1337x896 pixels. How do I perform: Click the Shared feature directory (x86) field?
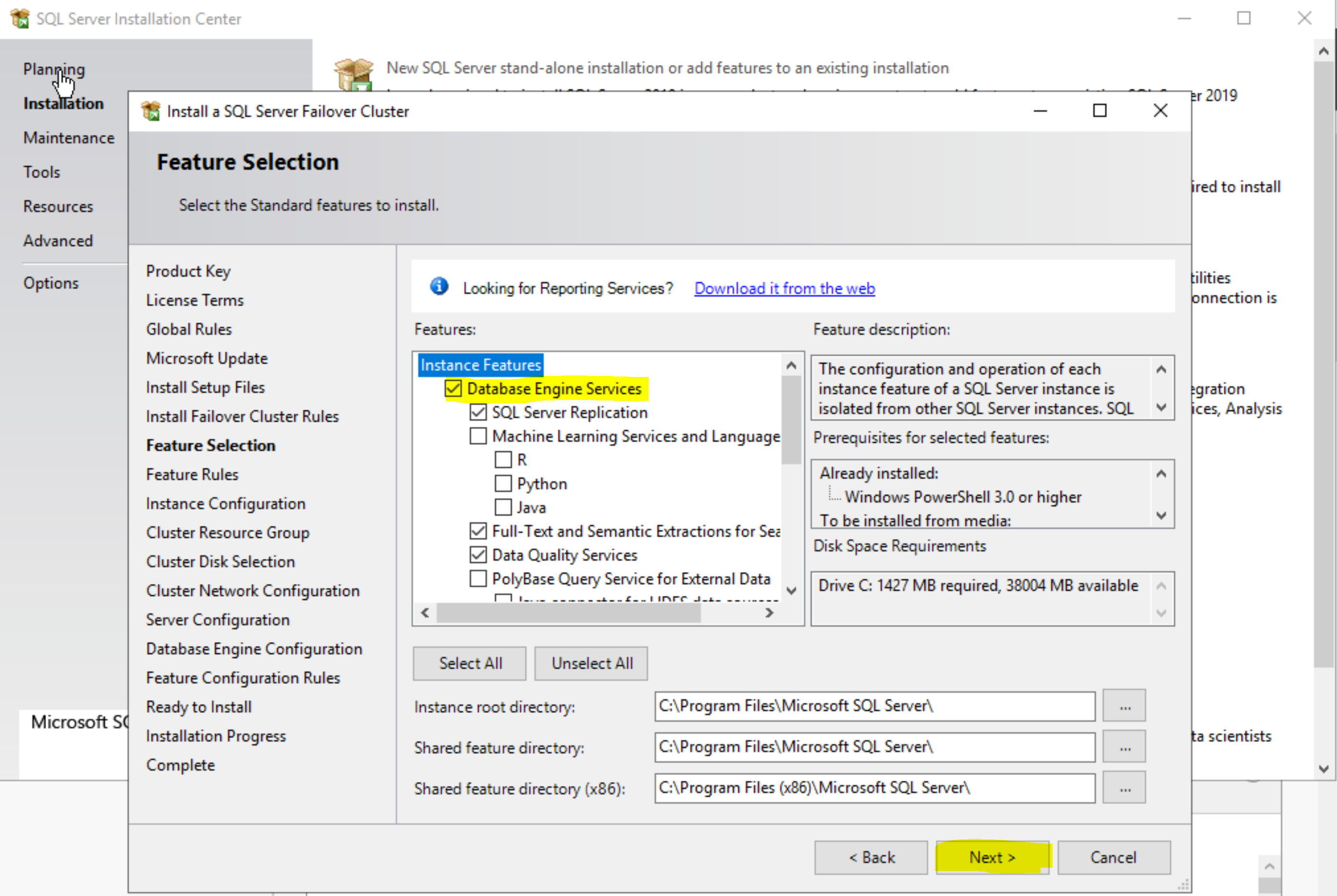[874, 788]
